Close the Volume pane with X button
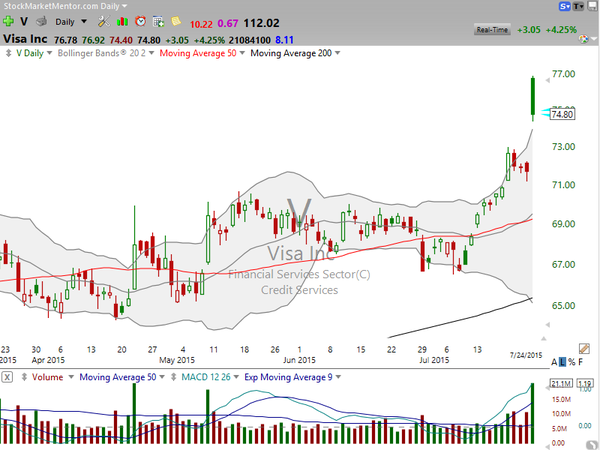This screenshot has width=600, height=450. (x=7, y=377)
